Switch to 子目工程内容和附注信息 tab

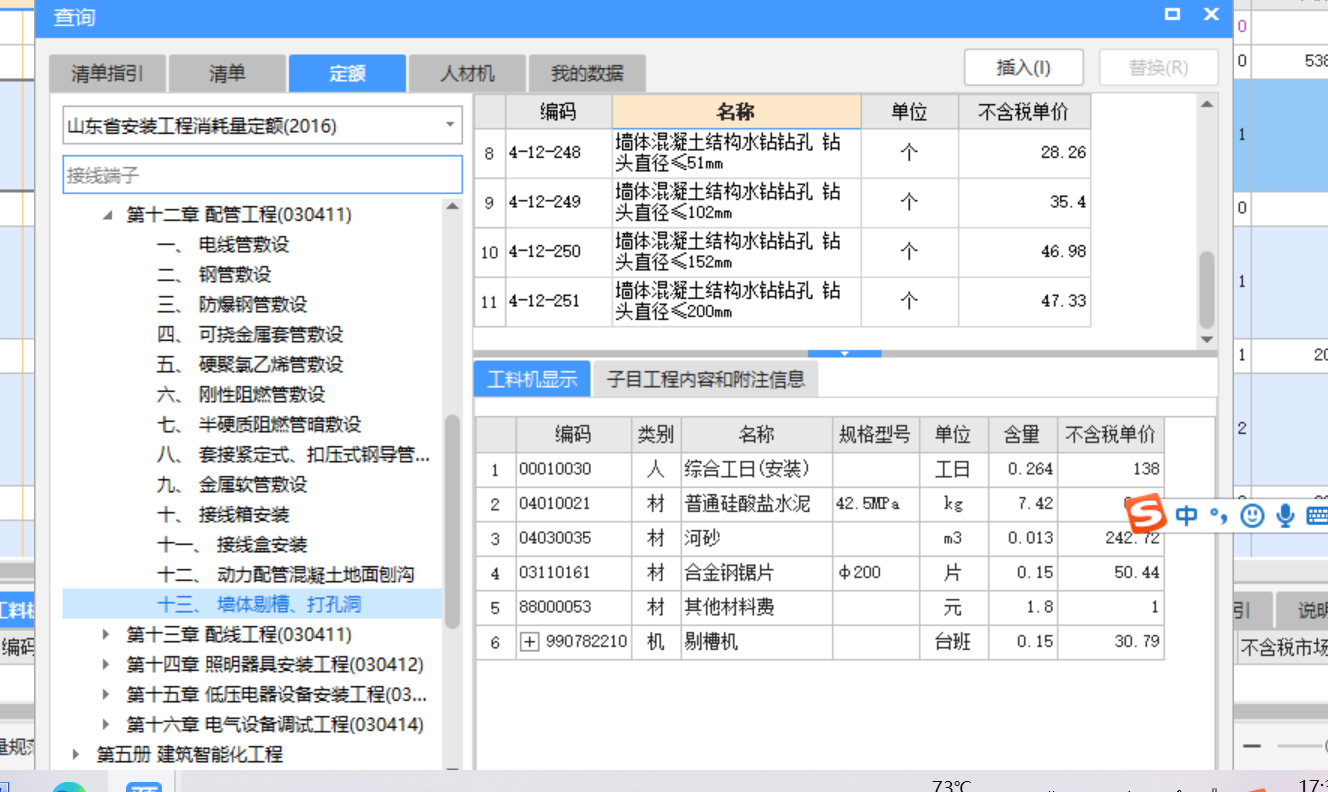[706, 379]
